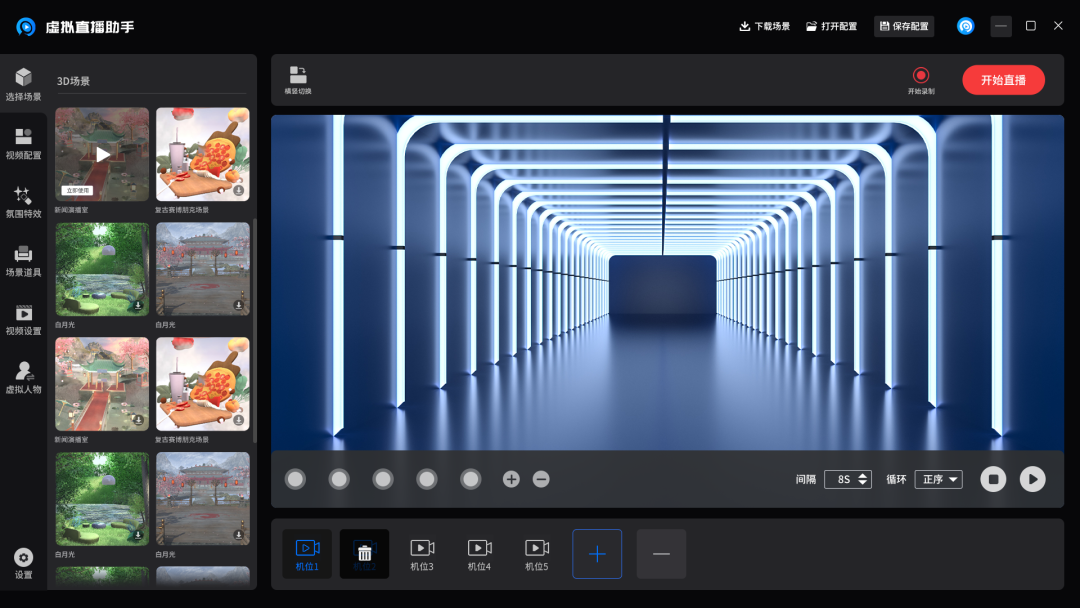1080x608 pixels.
Task: Switch to camera position 机位5
Action: 537,554
